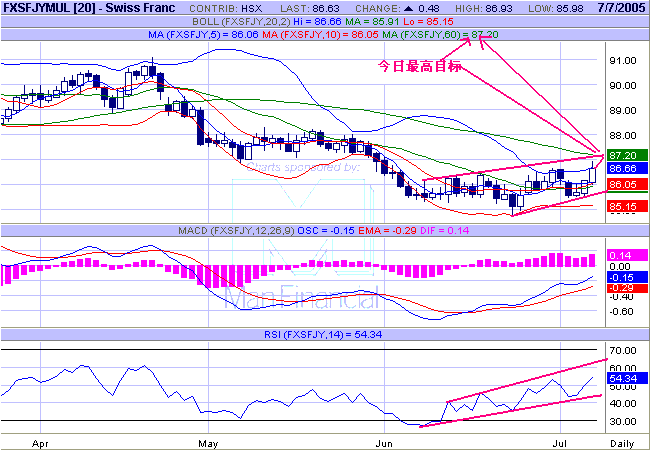Click the Apr month label on time axis
The width and height of the screenshot is (650, 450).
40,443
